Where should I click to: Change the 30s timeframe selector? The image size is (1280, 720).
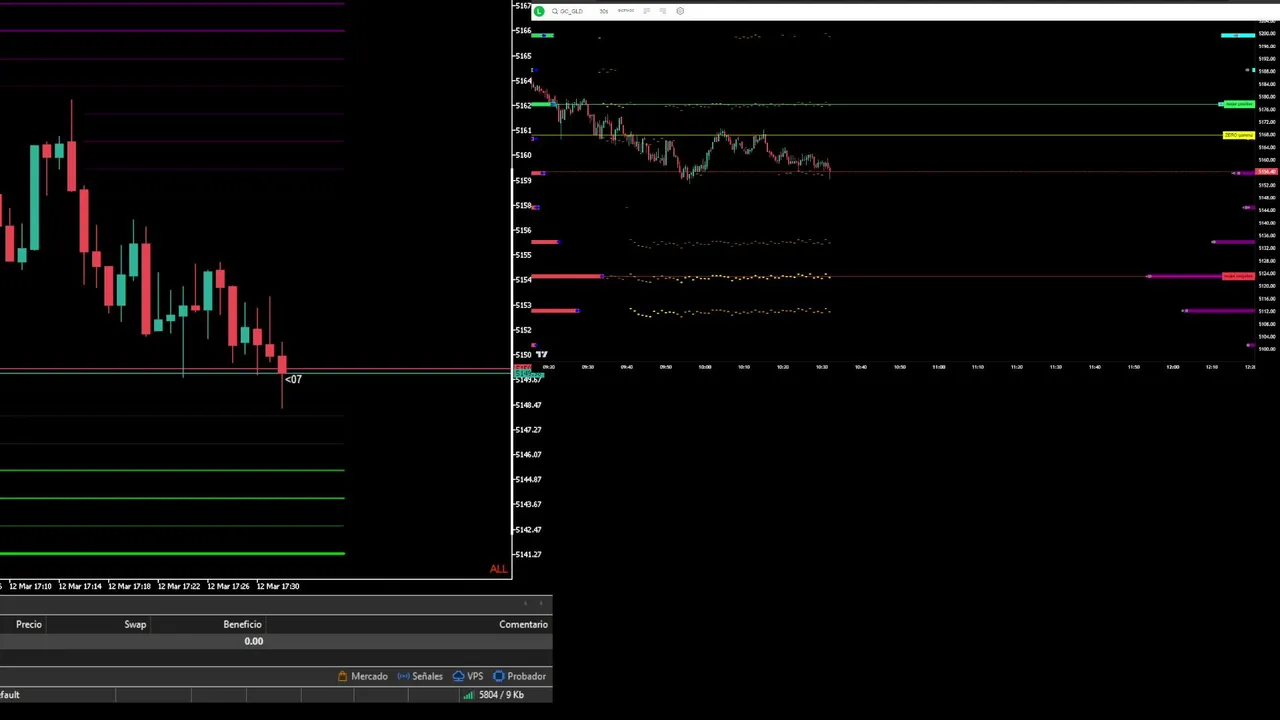(x=603, y=11)
